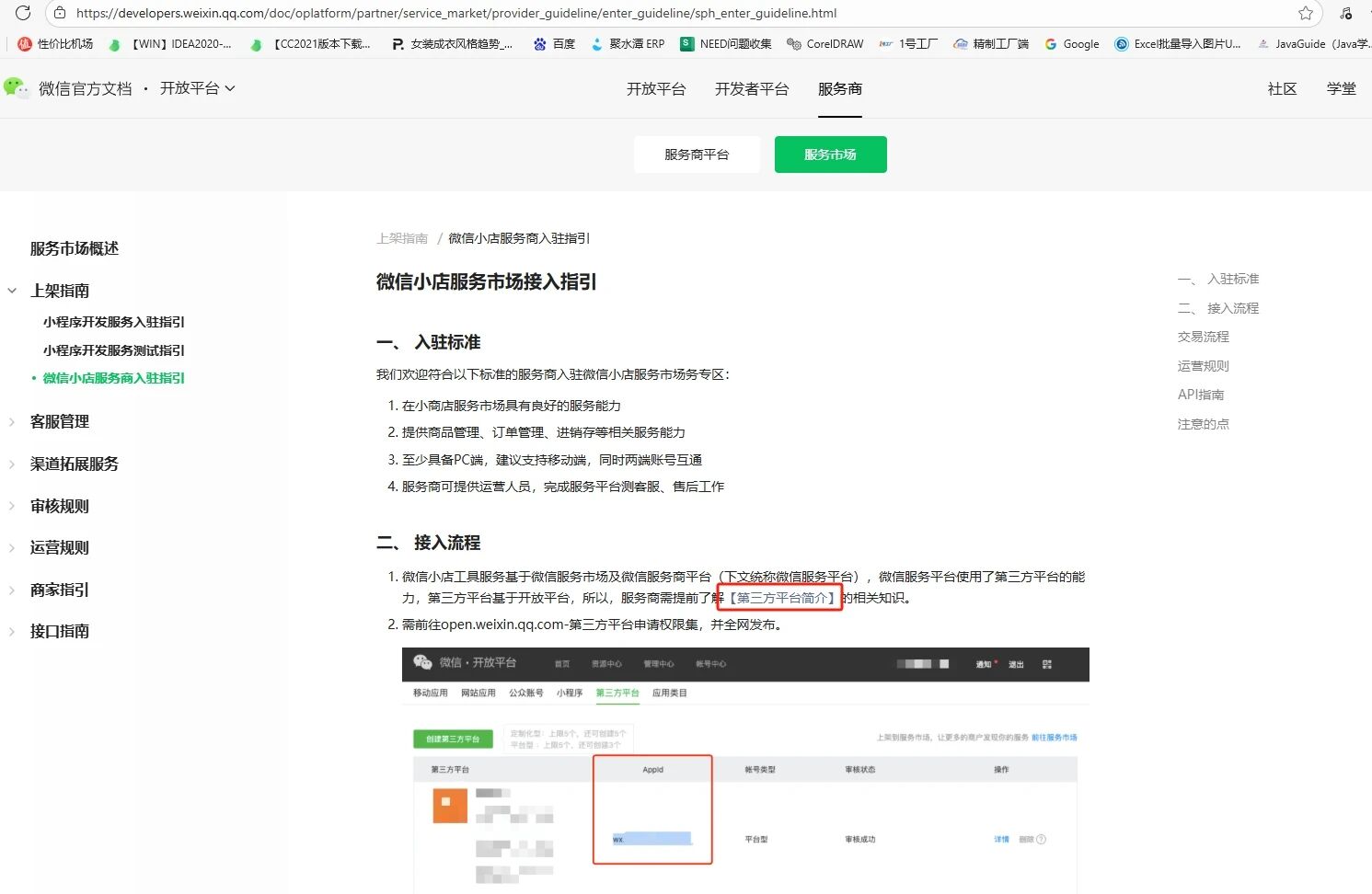Jump to 注意的点 in page outline
Screen dimensions: 1372x894
[x=1204, y=424]
